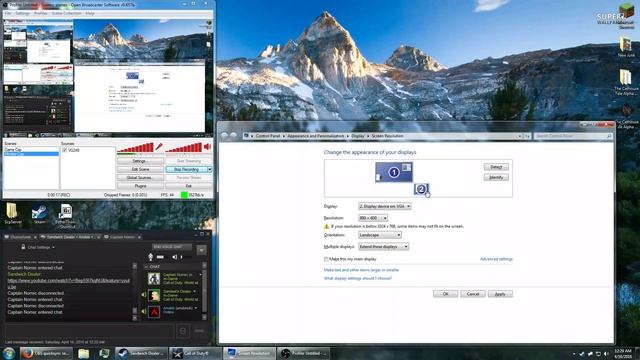Viewport: 640px width, 360px height.
Task: Click the Search Control Panel field
Action: click(573, 136)
